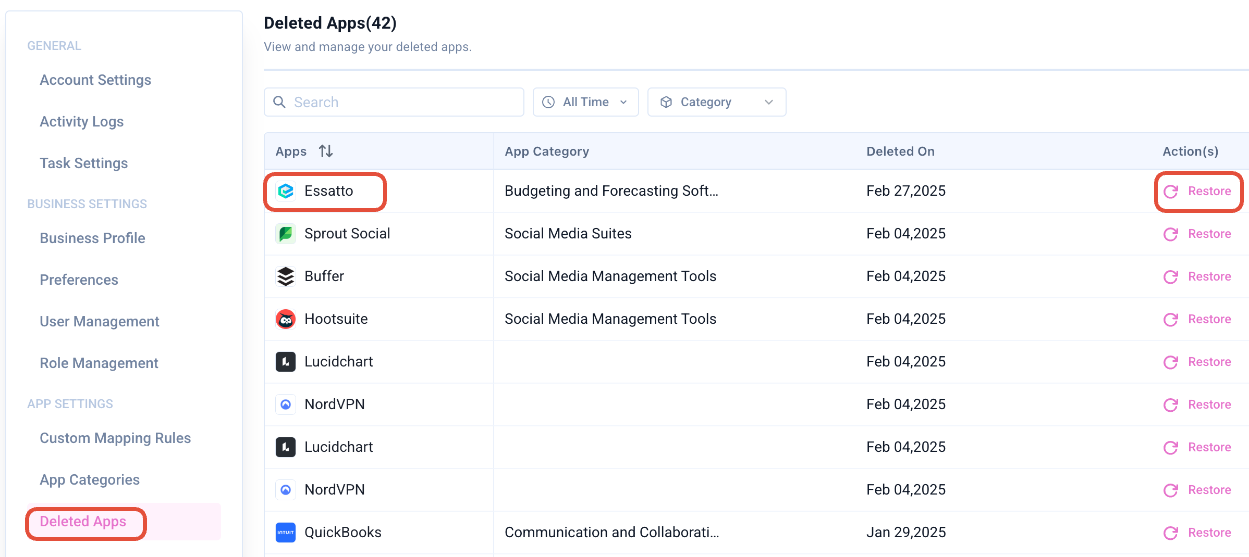Restore the Sprout Social app

pyautogui.click(x=1198, y=234)
